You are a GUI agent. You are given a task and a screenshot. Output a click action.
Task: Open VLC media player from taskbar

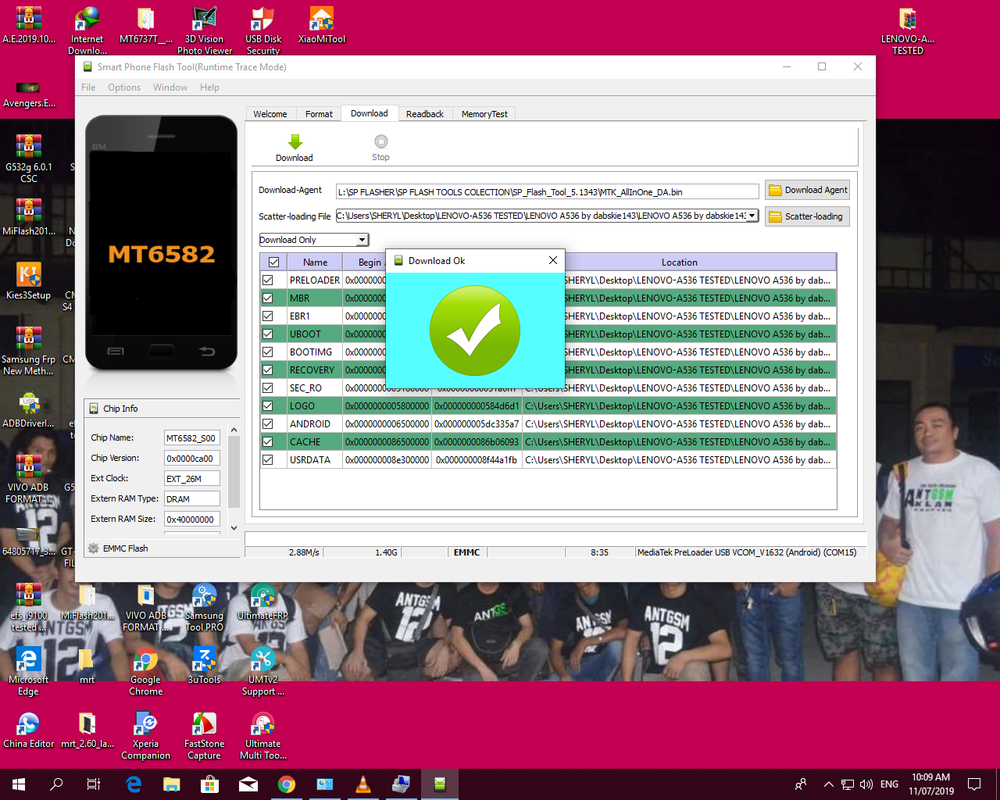click(x=363, y=784)
